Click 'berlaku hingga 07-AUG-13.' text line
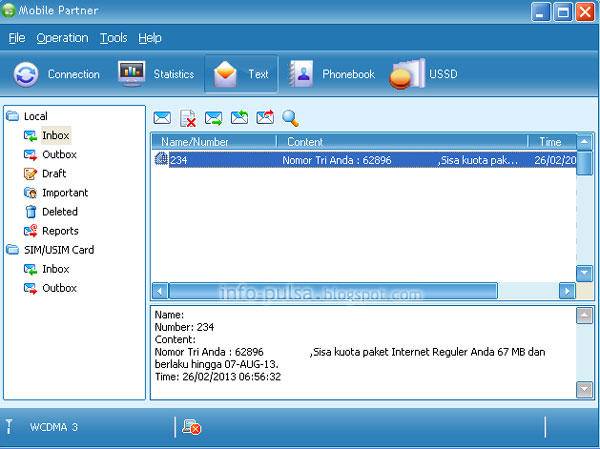Viewport: 600px width, 449px height. [x=217, y=364]
